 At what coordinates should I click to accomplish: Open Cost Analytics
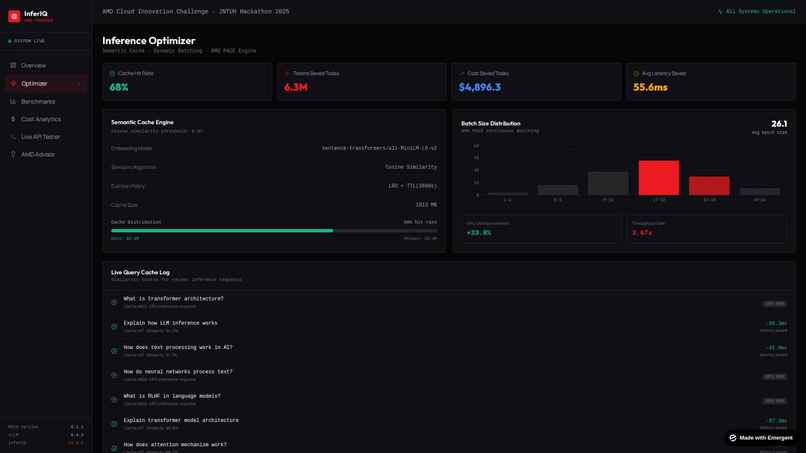point(46,119)
